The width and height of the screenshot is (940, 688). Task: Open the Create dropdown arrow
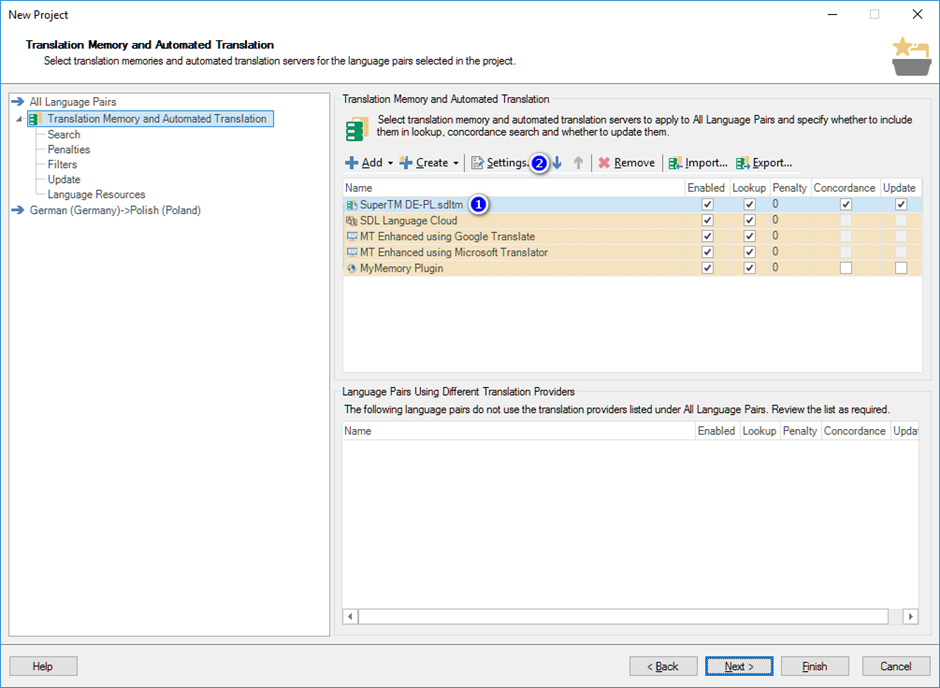[456, 163]
